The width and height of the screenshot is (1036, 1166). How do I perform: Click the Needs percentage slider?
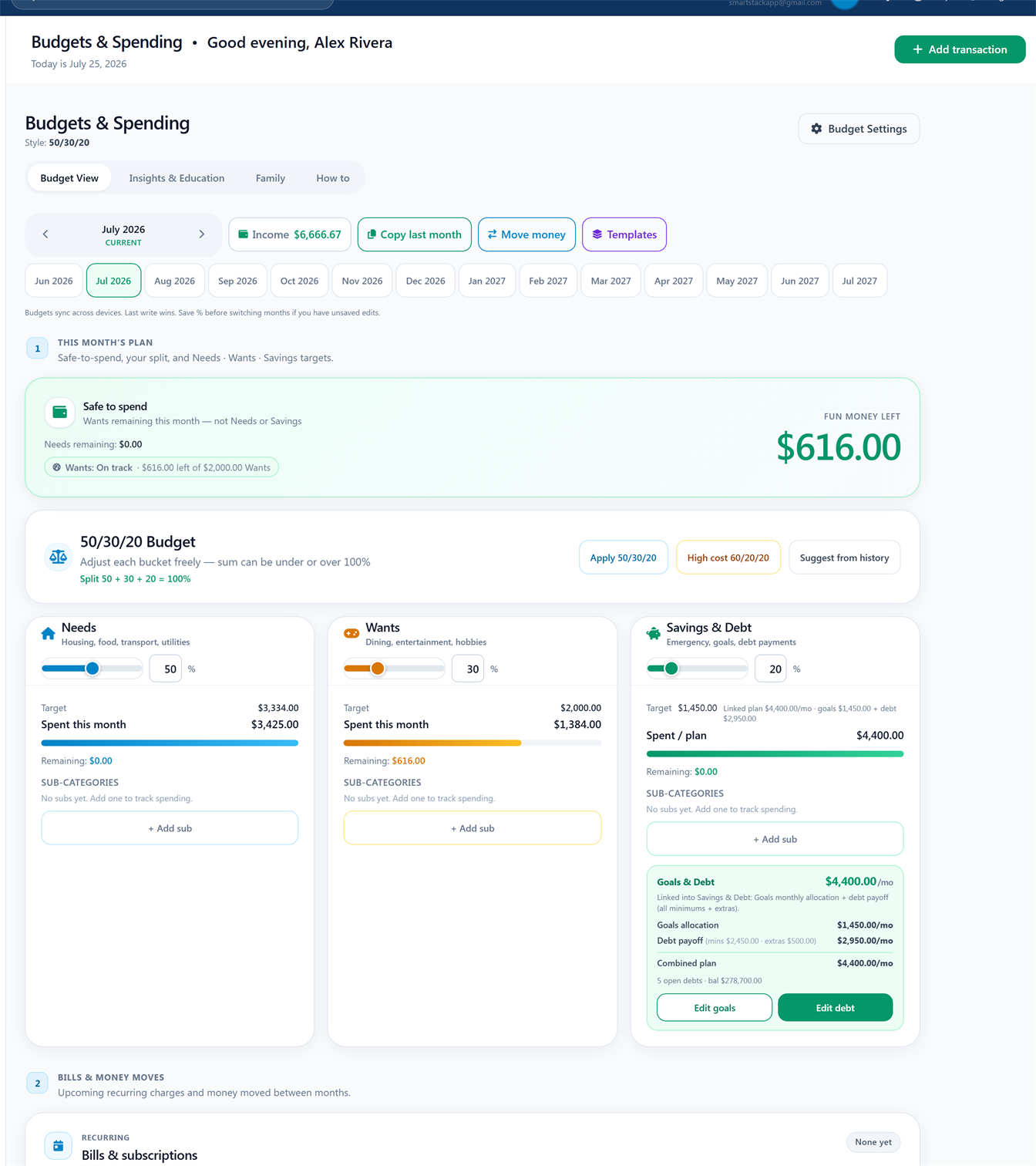click(x=92, y=669)
